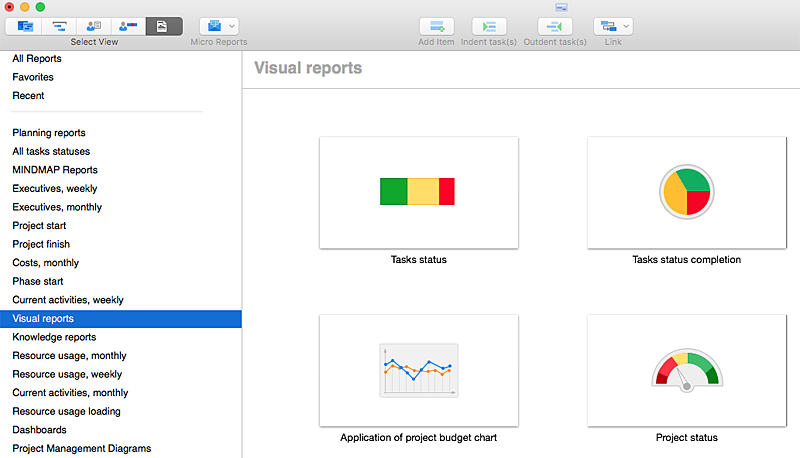Select Project start category
This screenshot has height=458, width=800.
click(x=39, y=225)
